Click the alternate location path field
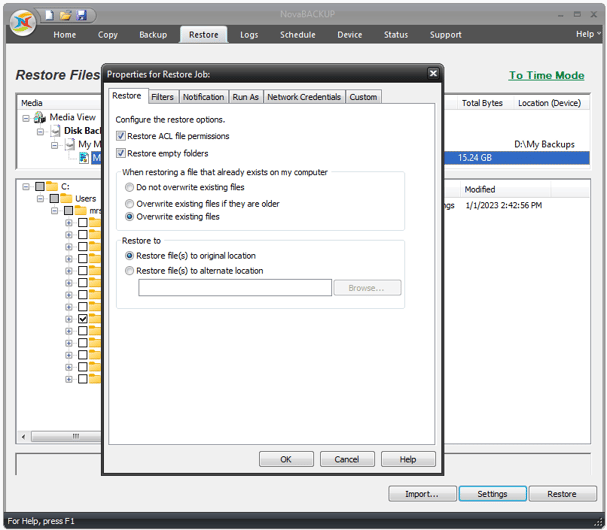 coord(235,288)
